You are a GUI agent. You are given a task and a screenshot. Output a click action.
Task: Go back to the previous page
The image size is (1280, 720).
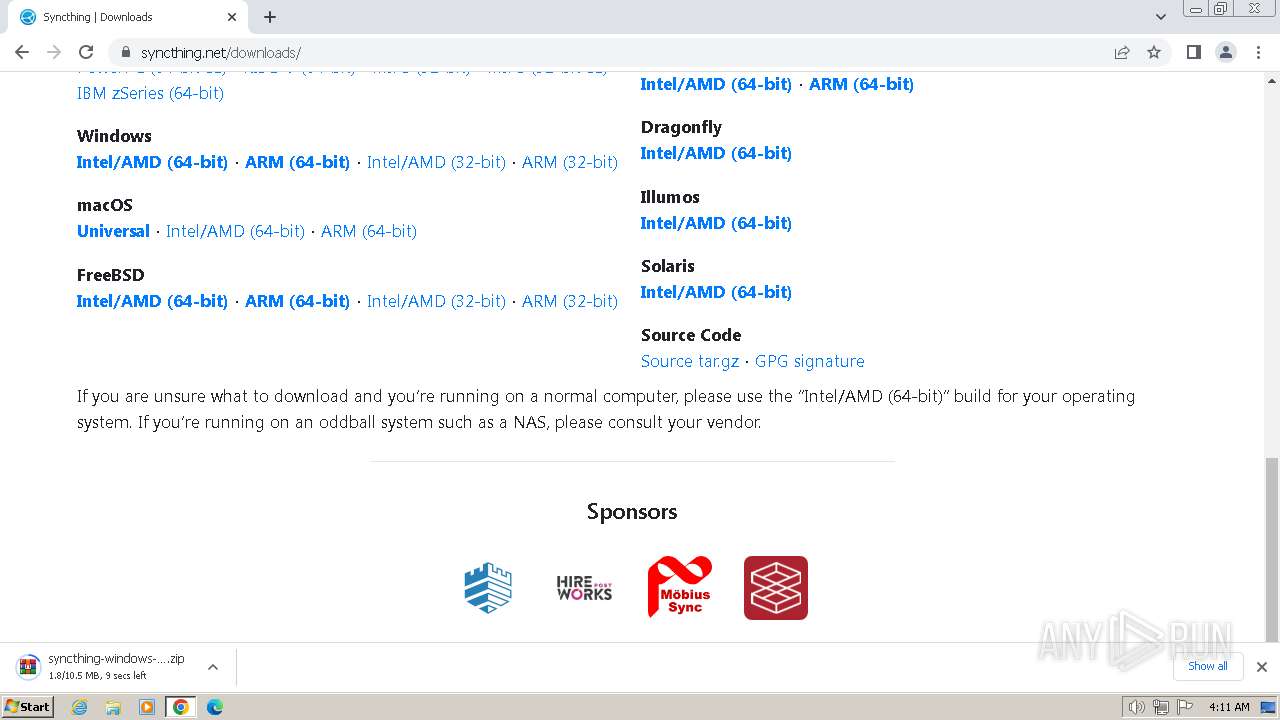point(22,52)
